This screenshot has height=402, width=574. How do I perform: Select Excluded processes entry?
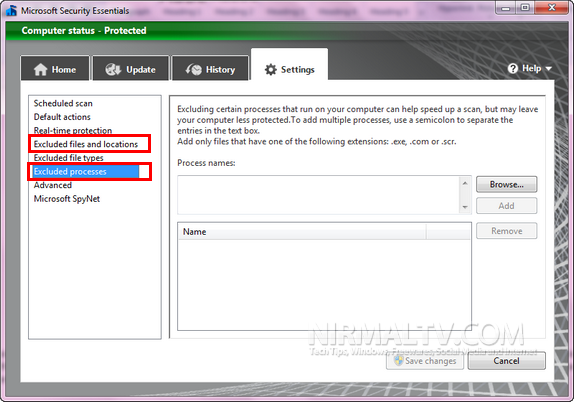[85, 171]
